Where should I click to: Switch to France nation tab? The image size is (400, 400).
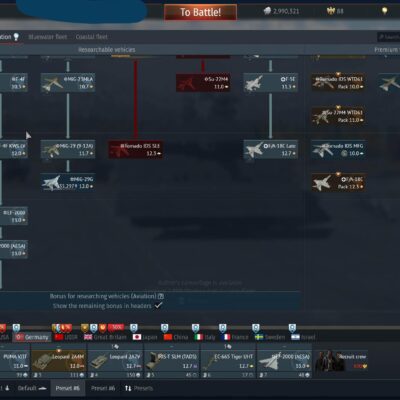click(x=234, y=337)
